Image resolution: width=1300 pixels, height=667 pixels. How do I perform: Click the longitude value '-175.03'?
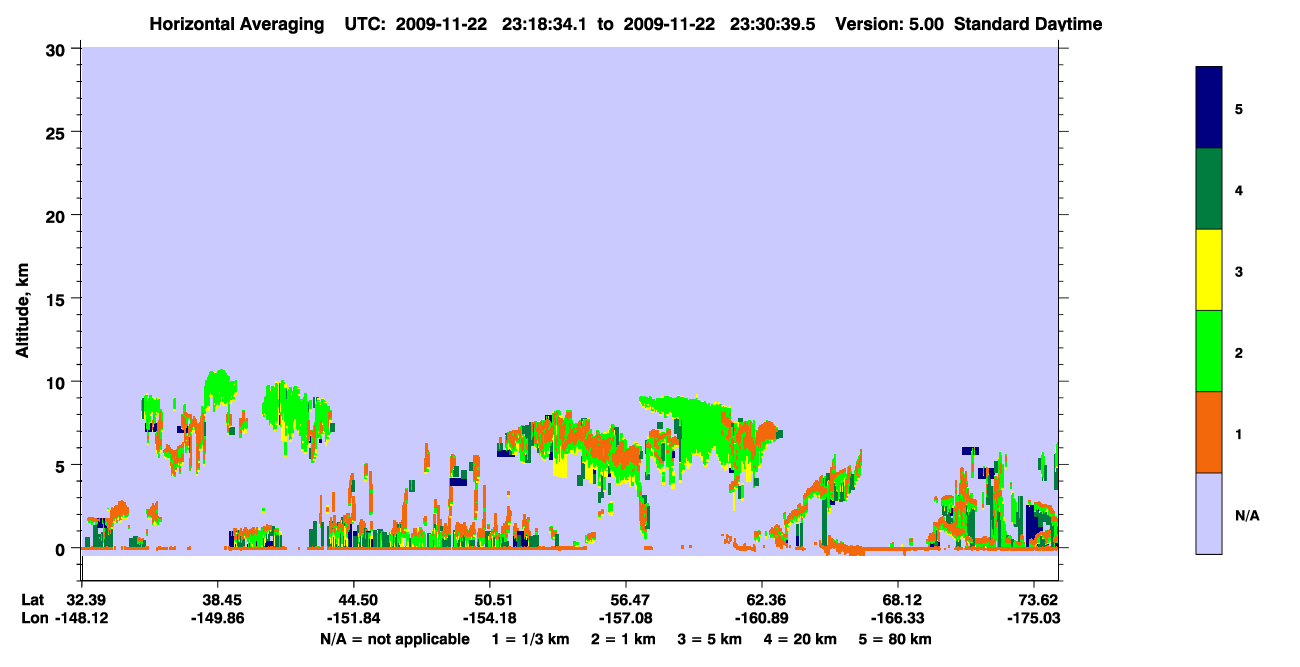coord(1034,618)
